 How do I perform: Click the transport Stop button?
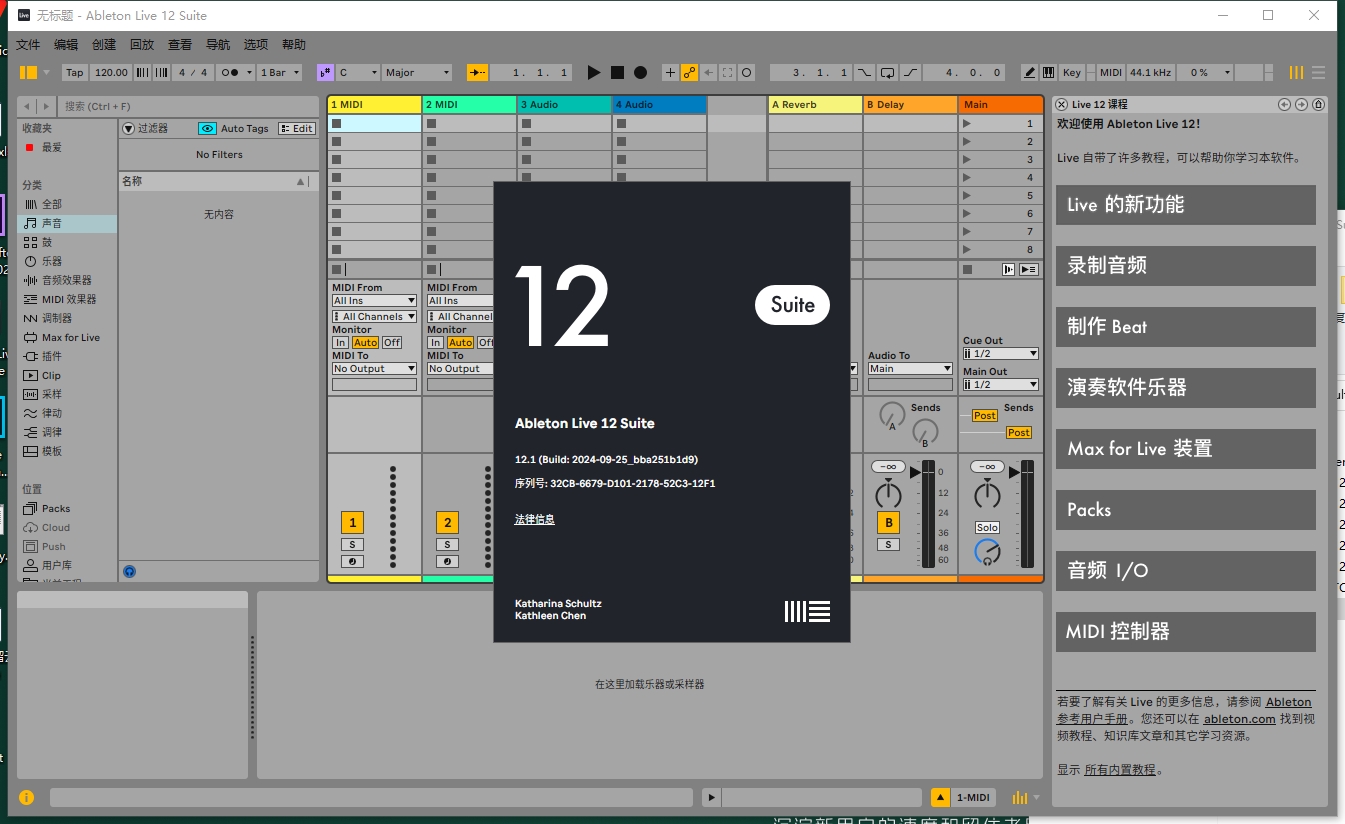click(x=617, y=72)
